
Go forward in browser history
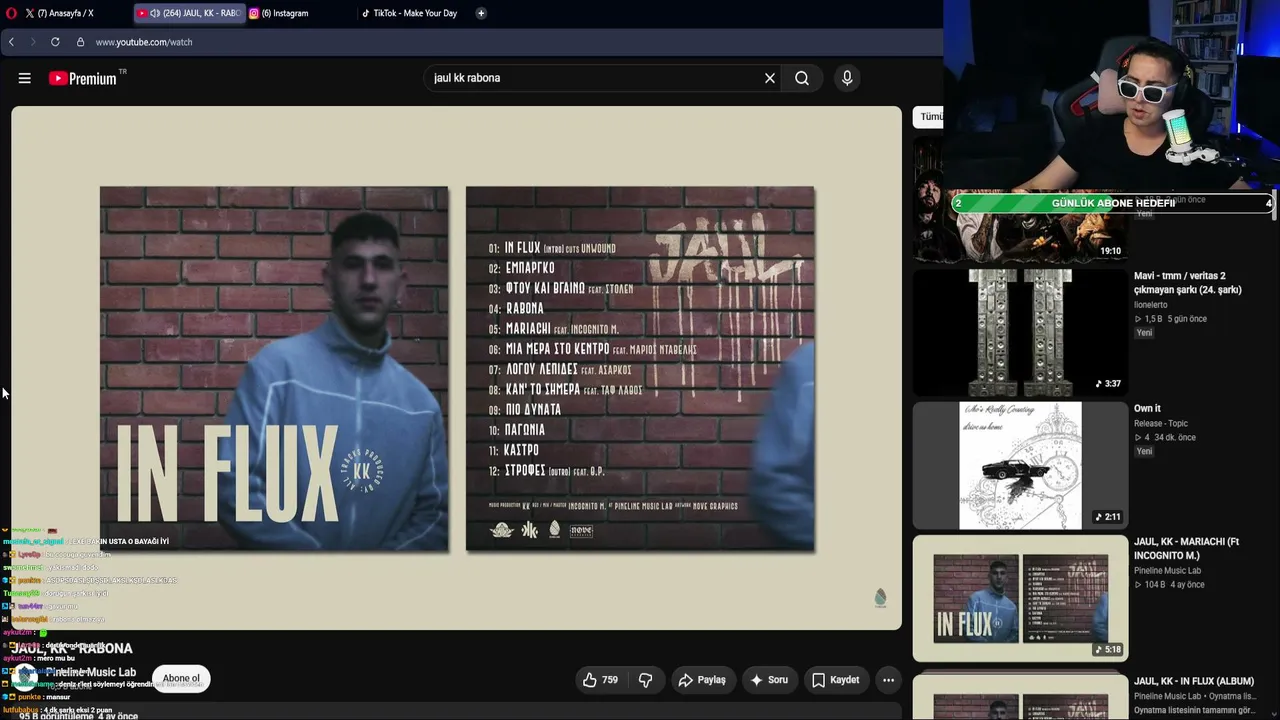32,42
